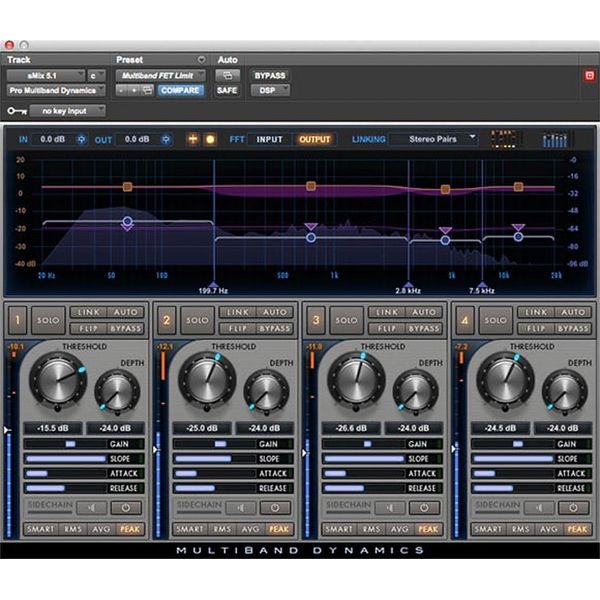
Task: Open the Multiband FET Limit preset list
Action: pos(161,75)
